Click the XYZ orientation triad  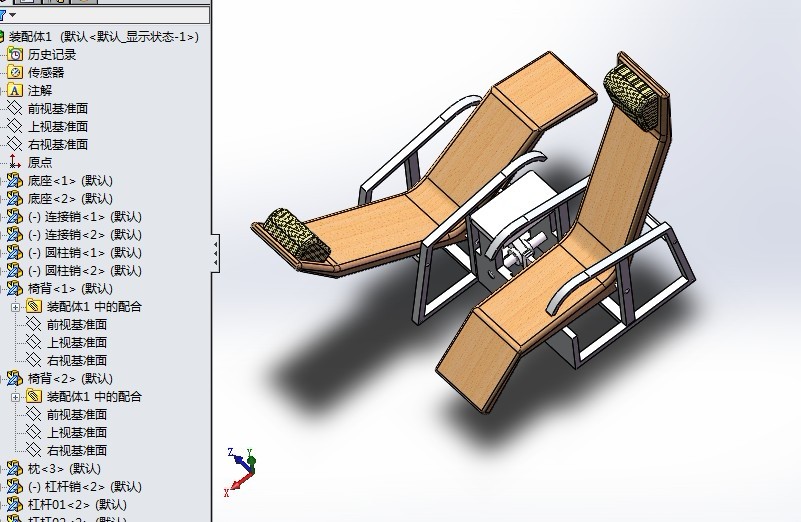(x=240, y=471)
